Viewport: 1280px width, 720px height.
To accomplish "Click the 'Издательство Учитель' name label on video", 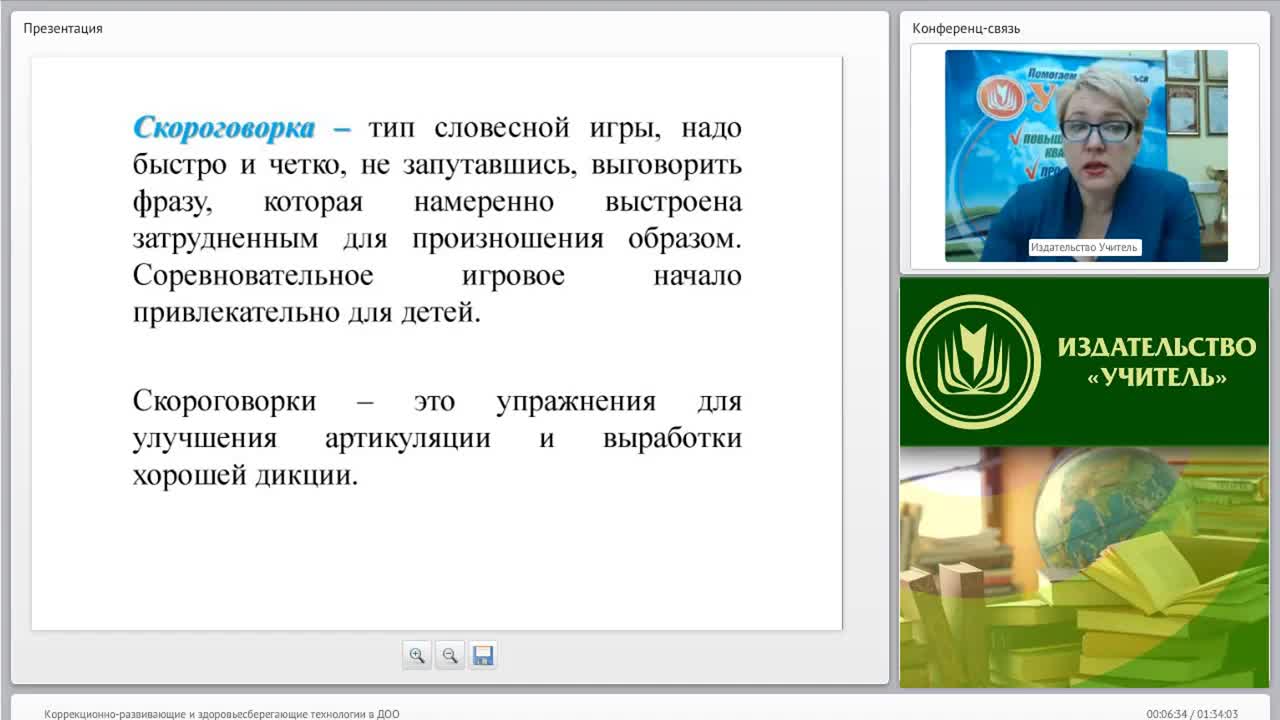I will click(x=1084, y=247).
